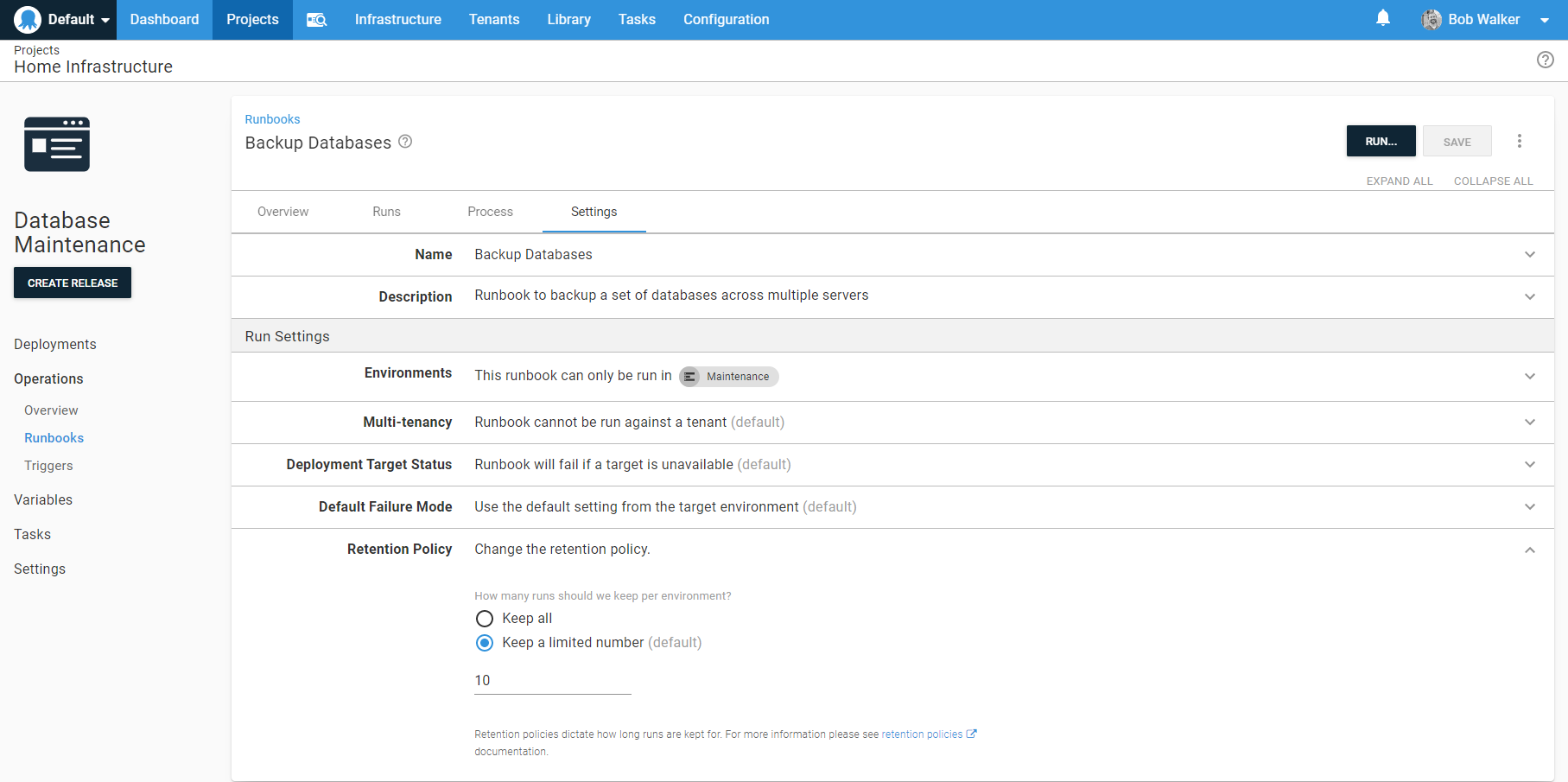Click the Octopus Deploy logo icon
This screenshot has width=1568, height=782.
pyautogui.click(x=28, y=19)
